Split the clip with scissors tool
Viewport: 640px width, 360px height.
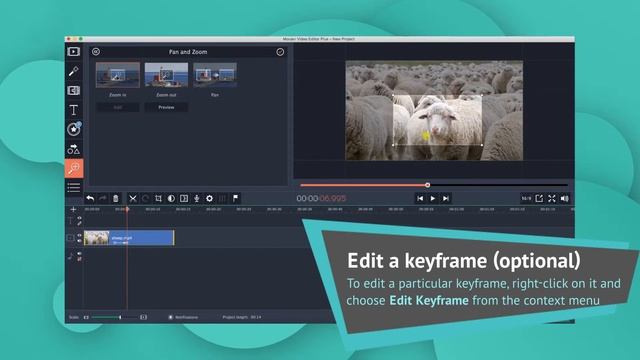pos(133,198)
